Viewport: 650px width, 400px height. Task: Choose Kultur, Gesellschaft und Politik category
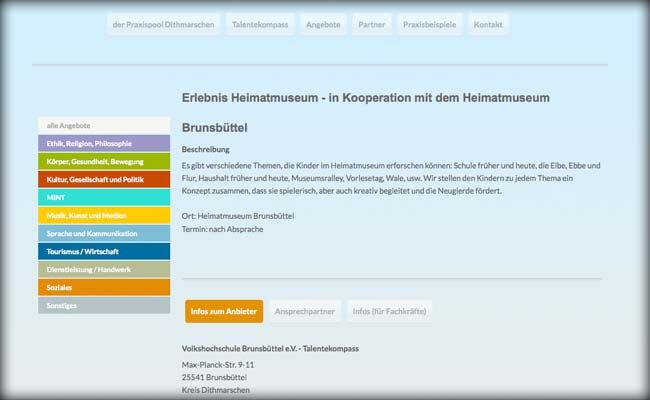(104, 180)
